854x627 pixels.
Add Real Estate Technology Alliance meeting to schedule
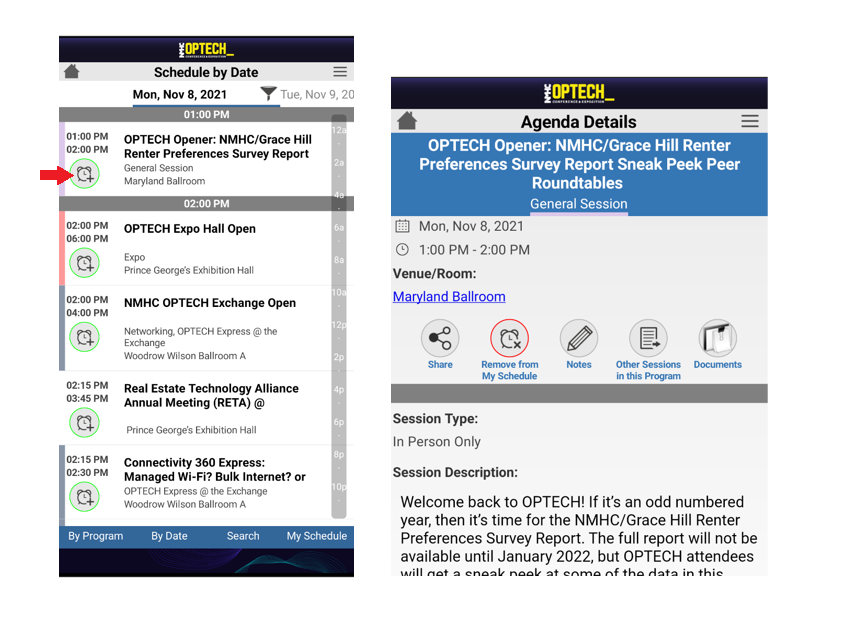point(84,423)
